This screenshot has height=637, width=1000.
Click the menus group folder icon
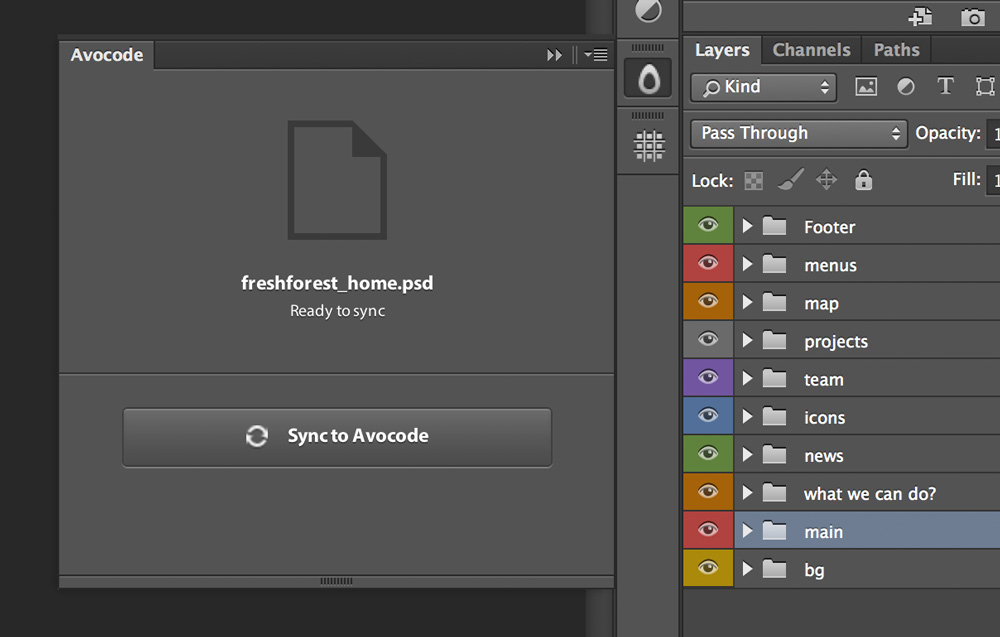[774, 264]
